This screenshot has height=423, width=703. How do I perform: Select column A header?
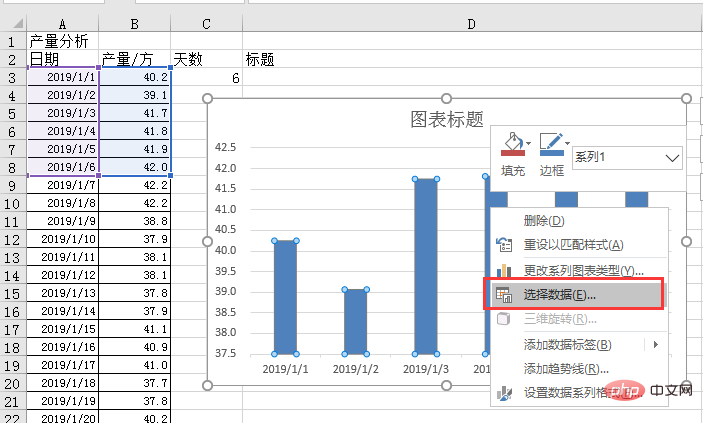(62, 23)
